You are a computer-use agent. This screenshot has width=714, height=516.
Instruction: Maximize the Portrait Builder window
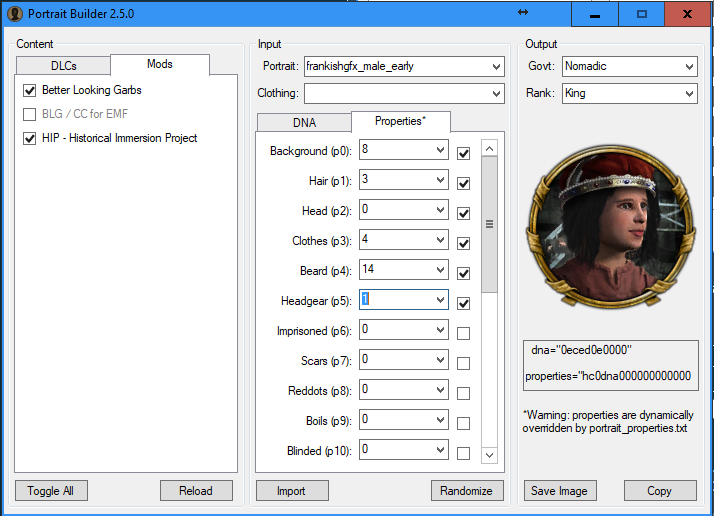click(x=642, y=14)
